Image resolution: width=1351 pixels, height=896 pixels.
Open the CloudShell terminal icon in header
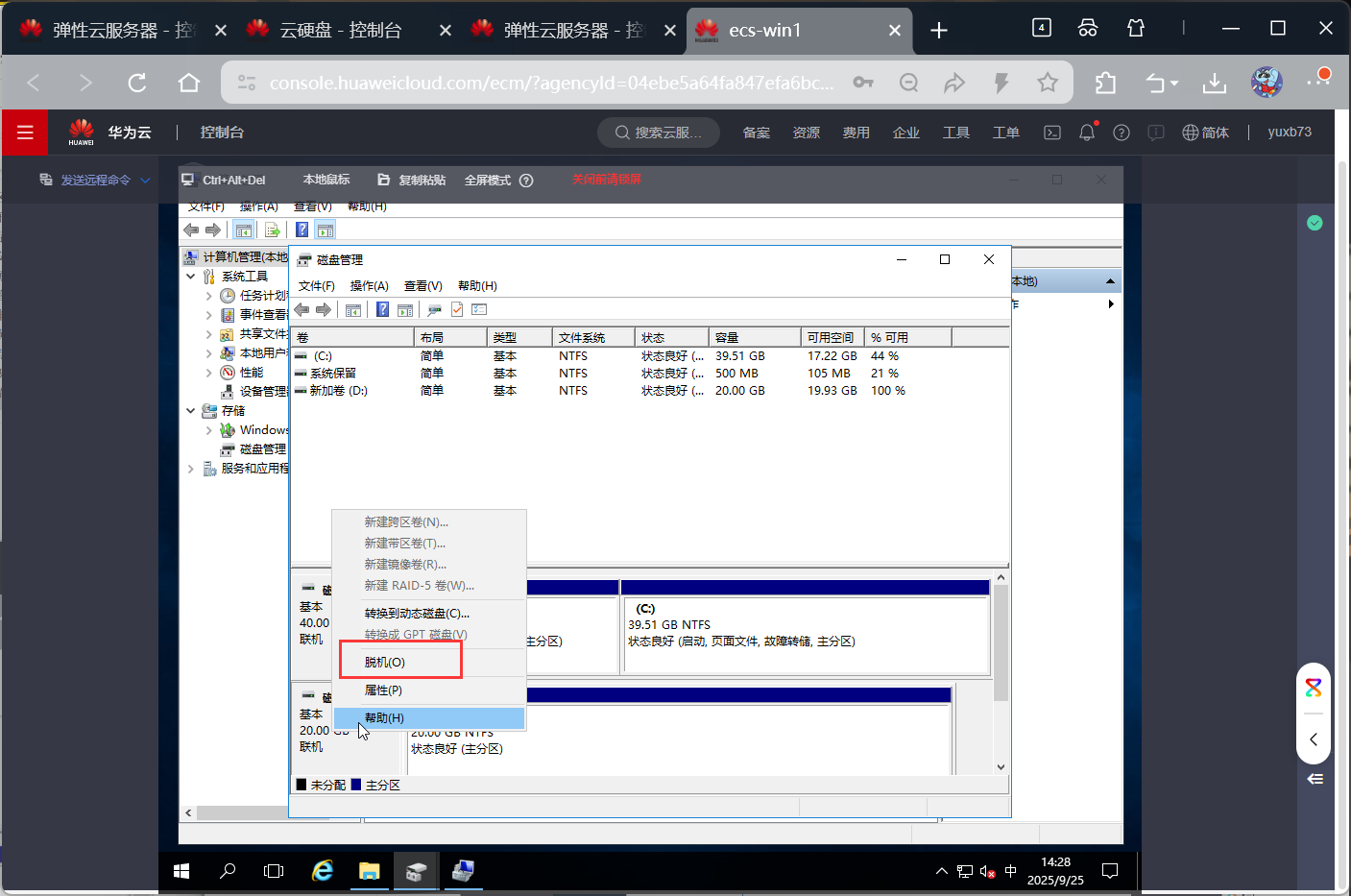point(1052,133)
